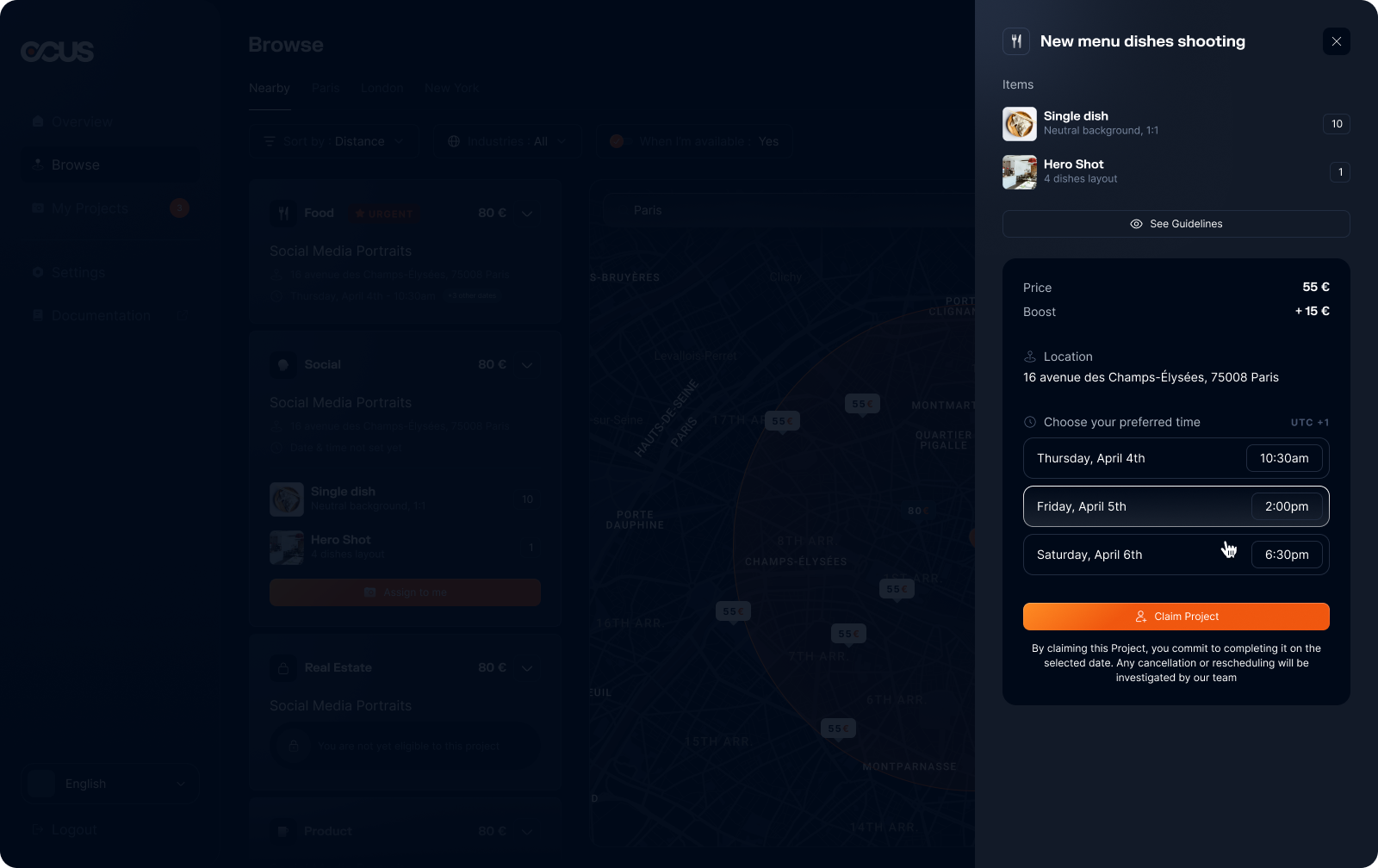The image size is (1378, 868).
Task: Expand the Food project card chevron
Action: pos(527,214)
